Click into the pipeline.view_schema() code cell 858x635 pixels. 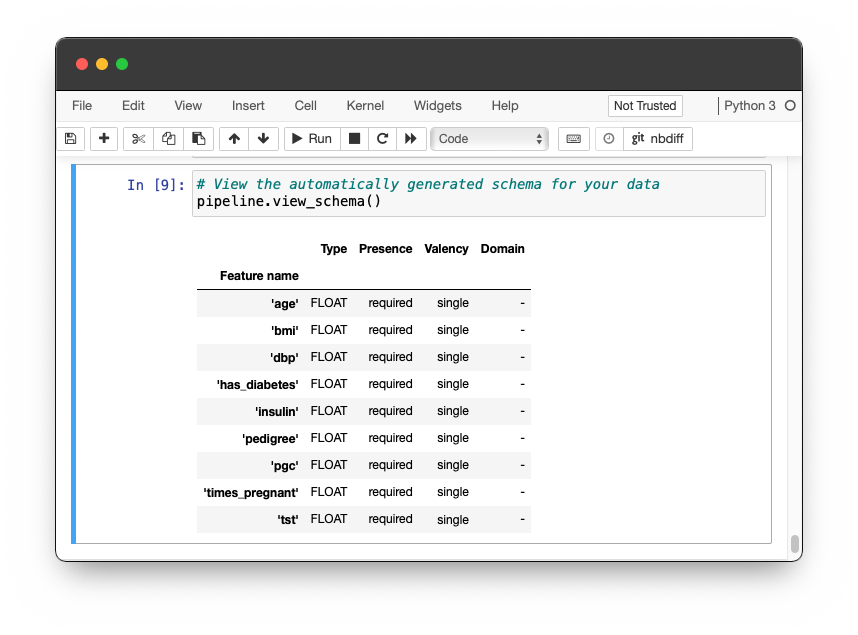479,193
